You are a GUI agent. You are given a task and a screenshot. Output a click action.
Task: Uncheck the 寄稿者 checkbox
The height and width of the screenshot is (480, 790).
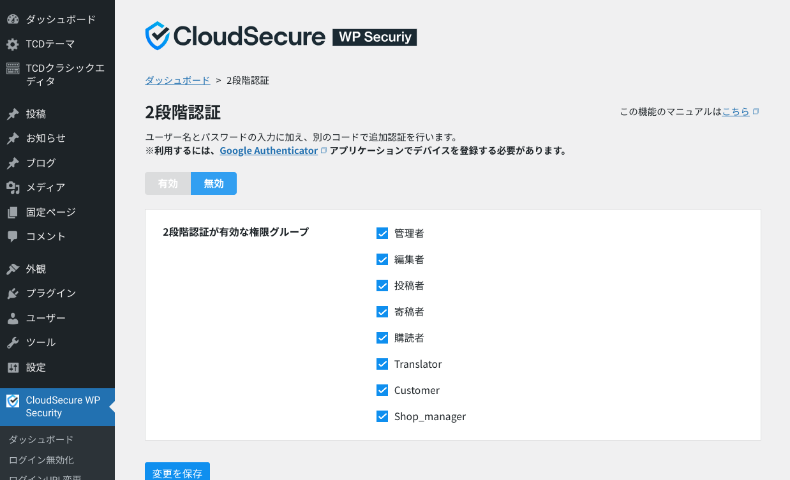(x=382, y=312)
